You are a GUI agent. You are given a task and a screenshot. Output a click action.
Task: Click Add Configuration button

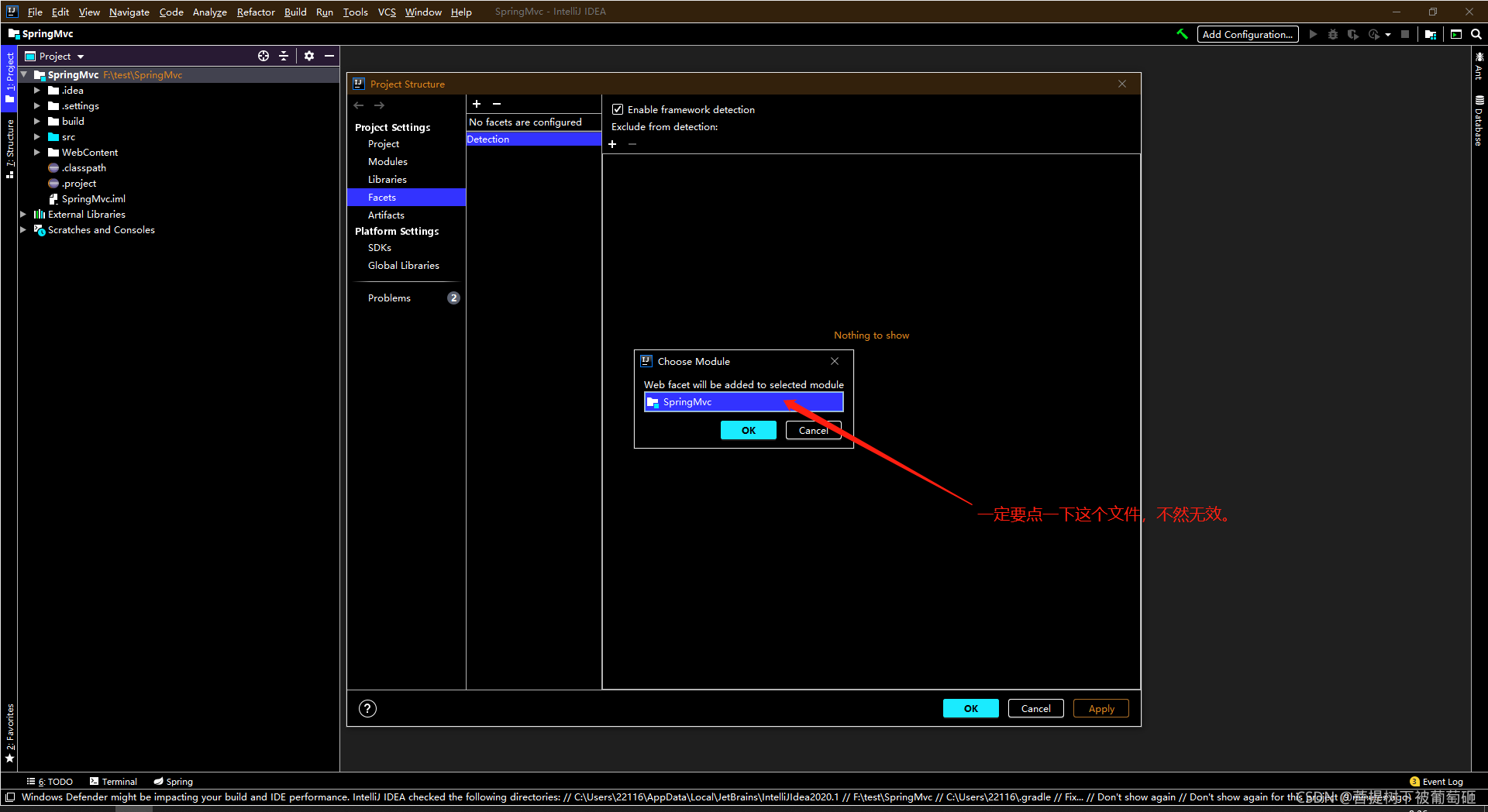tap(1248, 34)
